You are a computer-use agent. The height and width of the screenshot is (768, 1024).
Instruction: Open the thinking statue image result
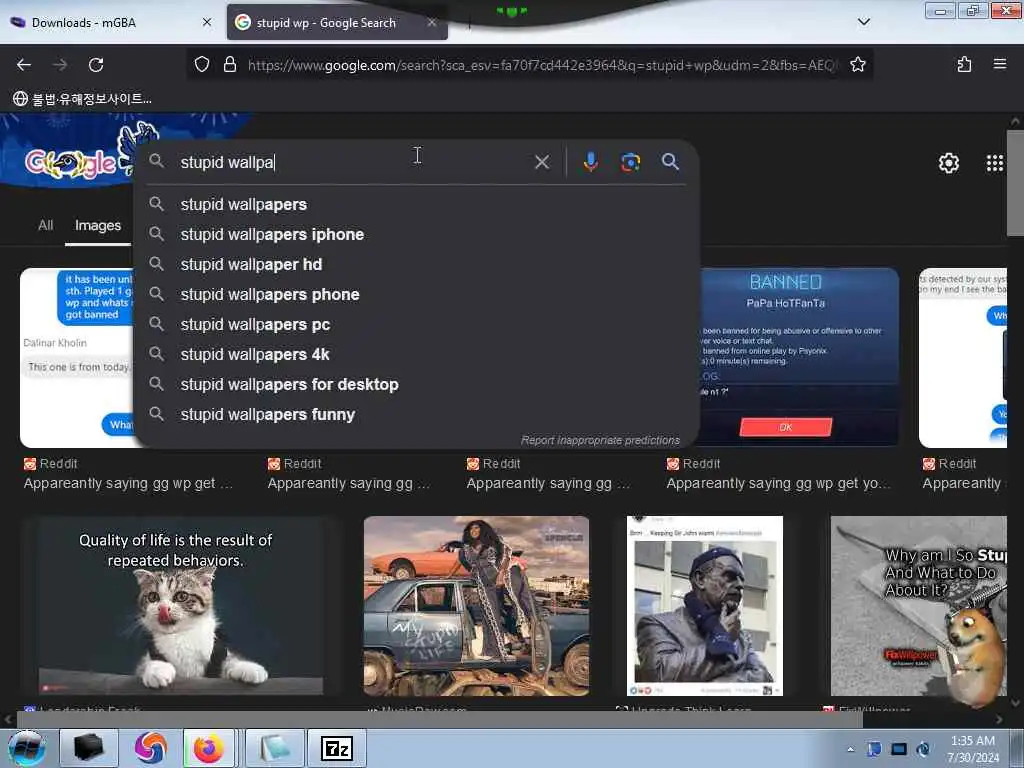pos(705,605)
